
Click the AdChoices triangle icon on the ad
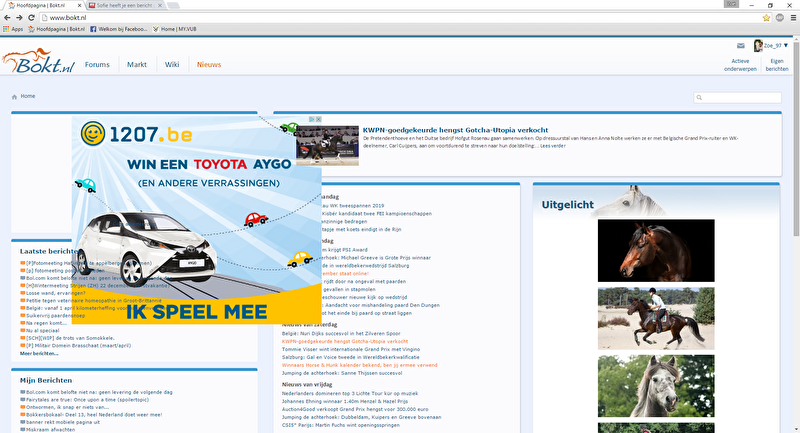coord(312,119)
